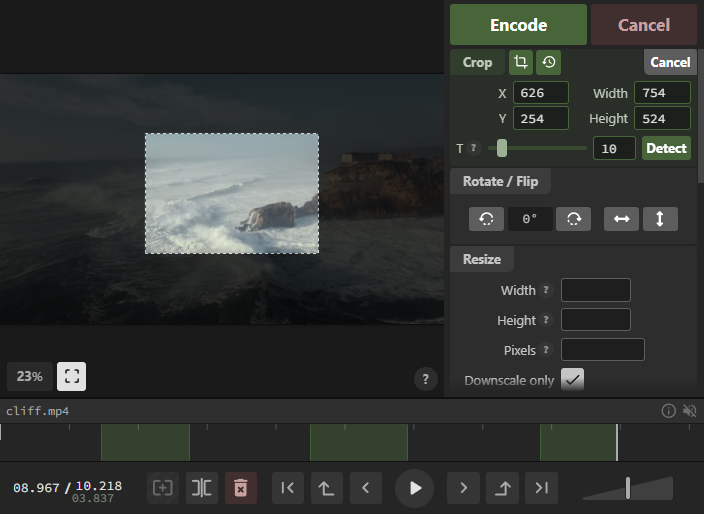
Task: Step one frame backward
Action: (x=366, y=488)
